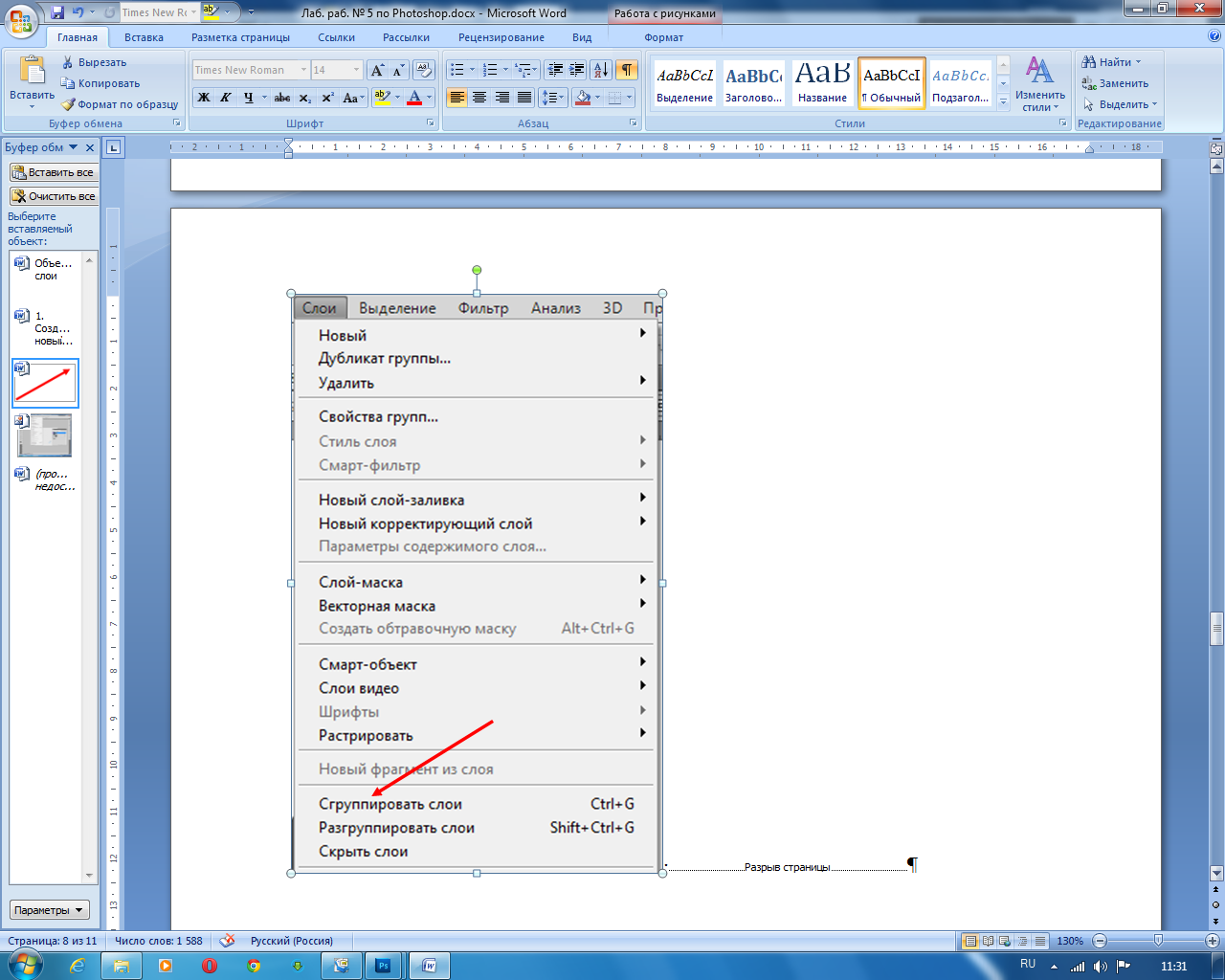Click the Windows Start button
Screen dimensions: 1225x980
click(23, 965)
